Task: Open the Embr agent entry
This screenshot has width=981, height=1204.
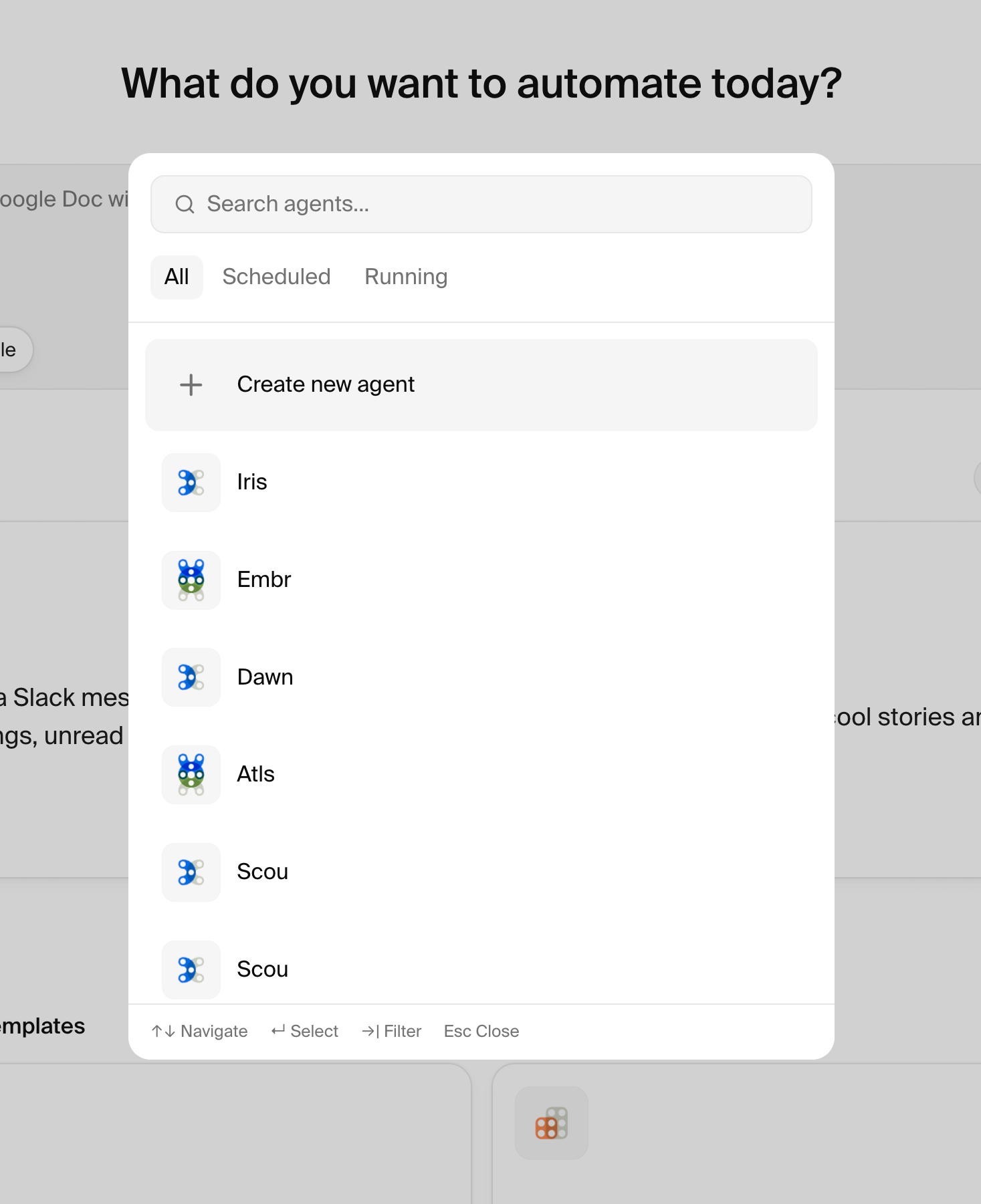Action: [x=481, y=580]
